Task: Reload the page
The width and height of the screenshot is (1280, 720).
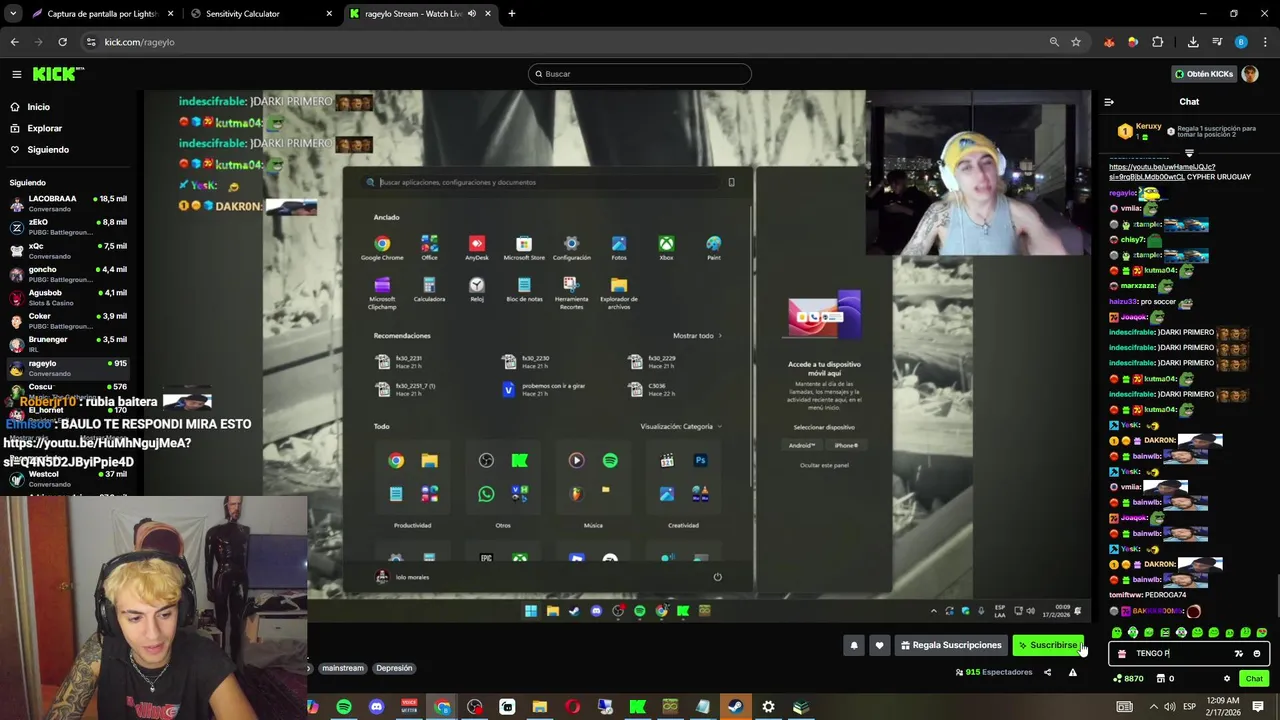Action: 62,42
